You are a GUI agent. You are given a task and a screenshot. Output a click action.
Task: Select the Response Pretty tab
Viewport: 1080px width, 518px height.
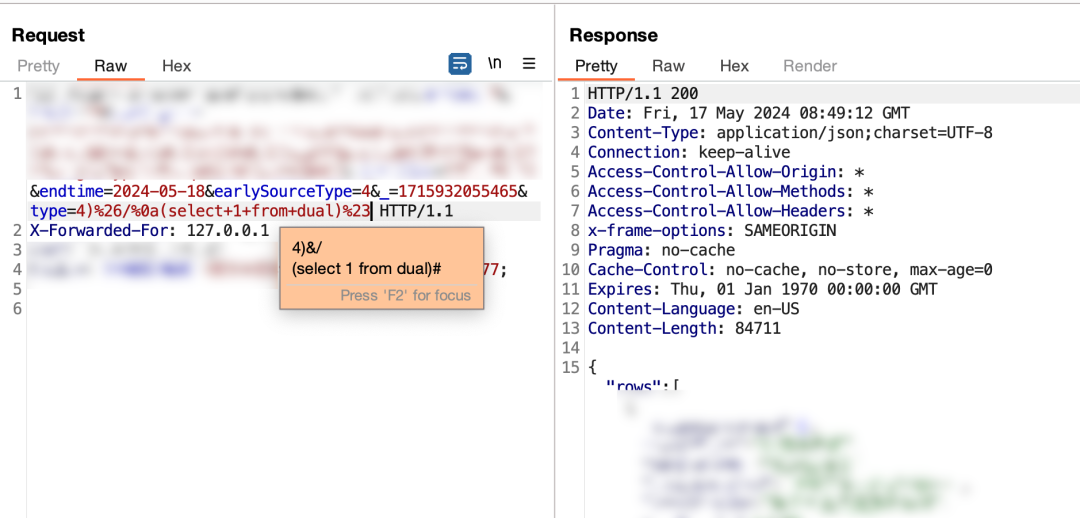tap(596, 66)
